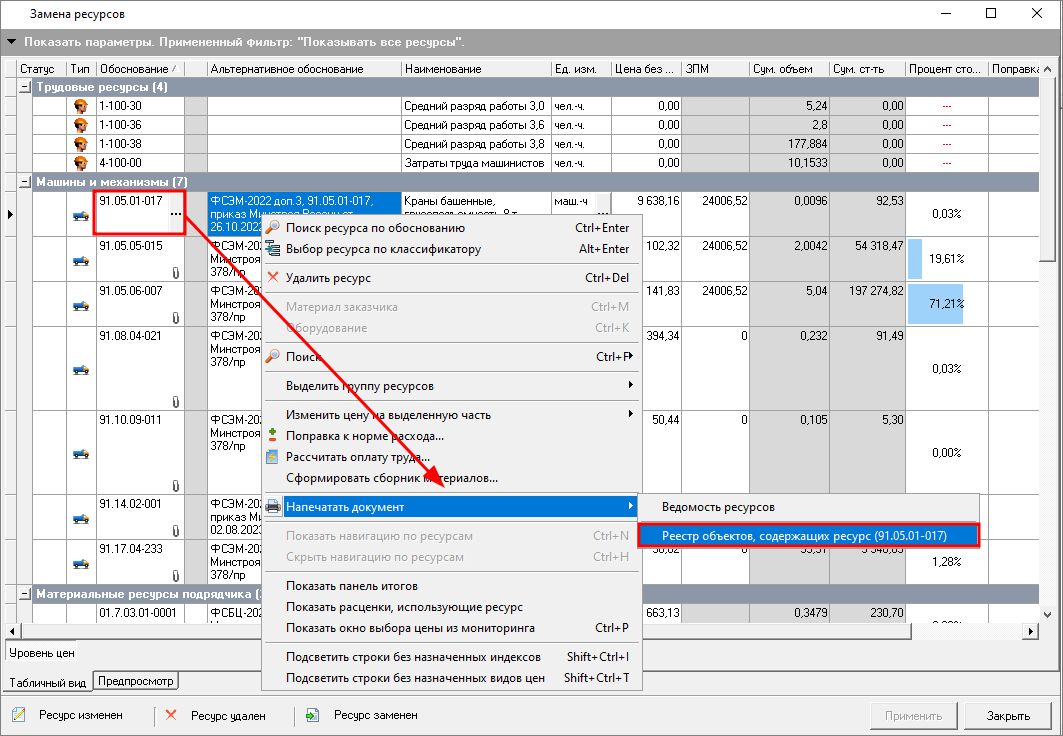
Task: Click the machine icon in row 91.05.06-007
Action: tap(81, 306)
